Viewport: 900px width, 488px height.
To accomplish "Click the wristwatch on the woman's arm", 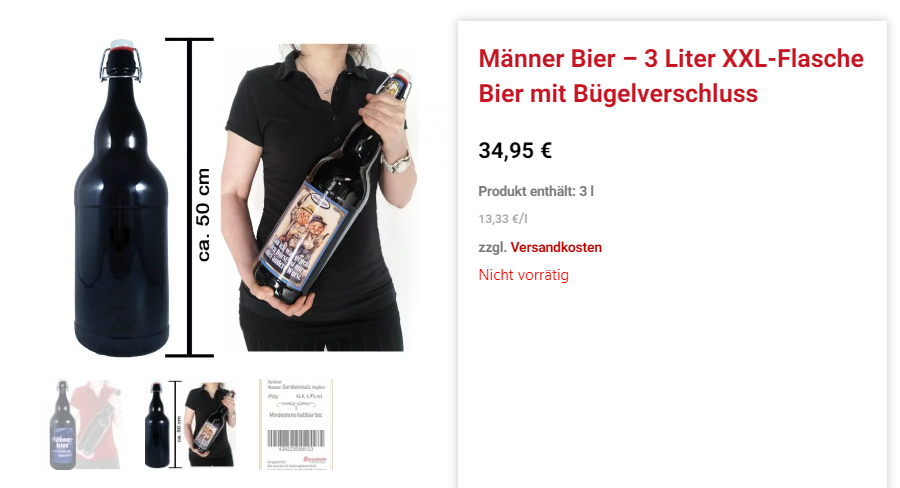I will click(397, 164).
